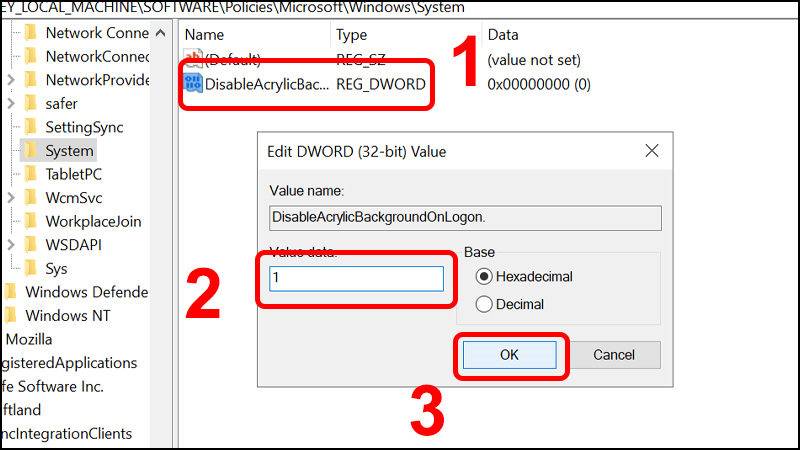Image resolution: width=800 pixels, height=450 pixels.
Task: Confirm with the OK button
Action: click(x=509, y=355)
